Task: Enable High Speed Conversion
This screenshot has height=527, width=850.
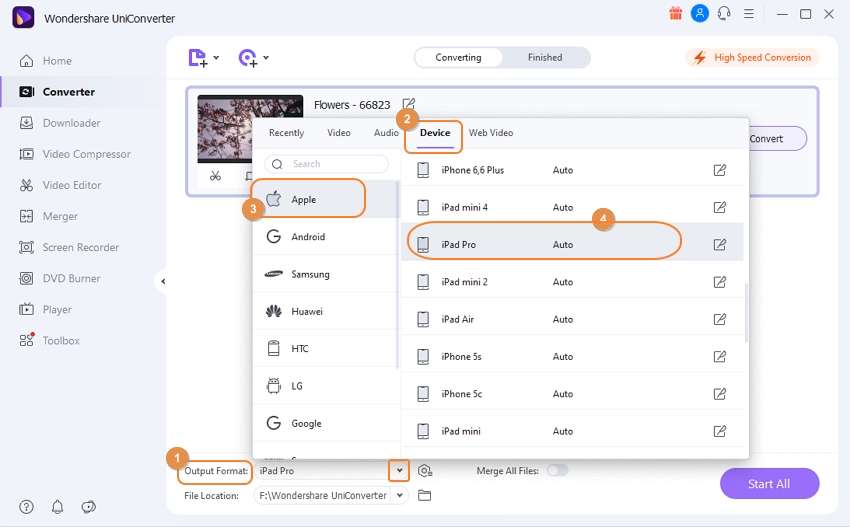Action: (x=752, y=57)
